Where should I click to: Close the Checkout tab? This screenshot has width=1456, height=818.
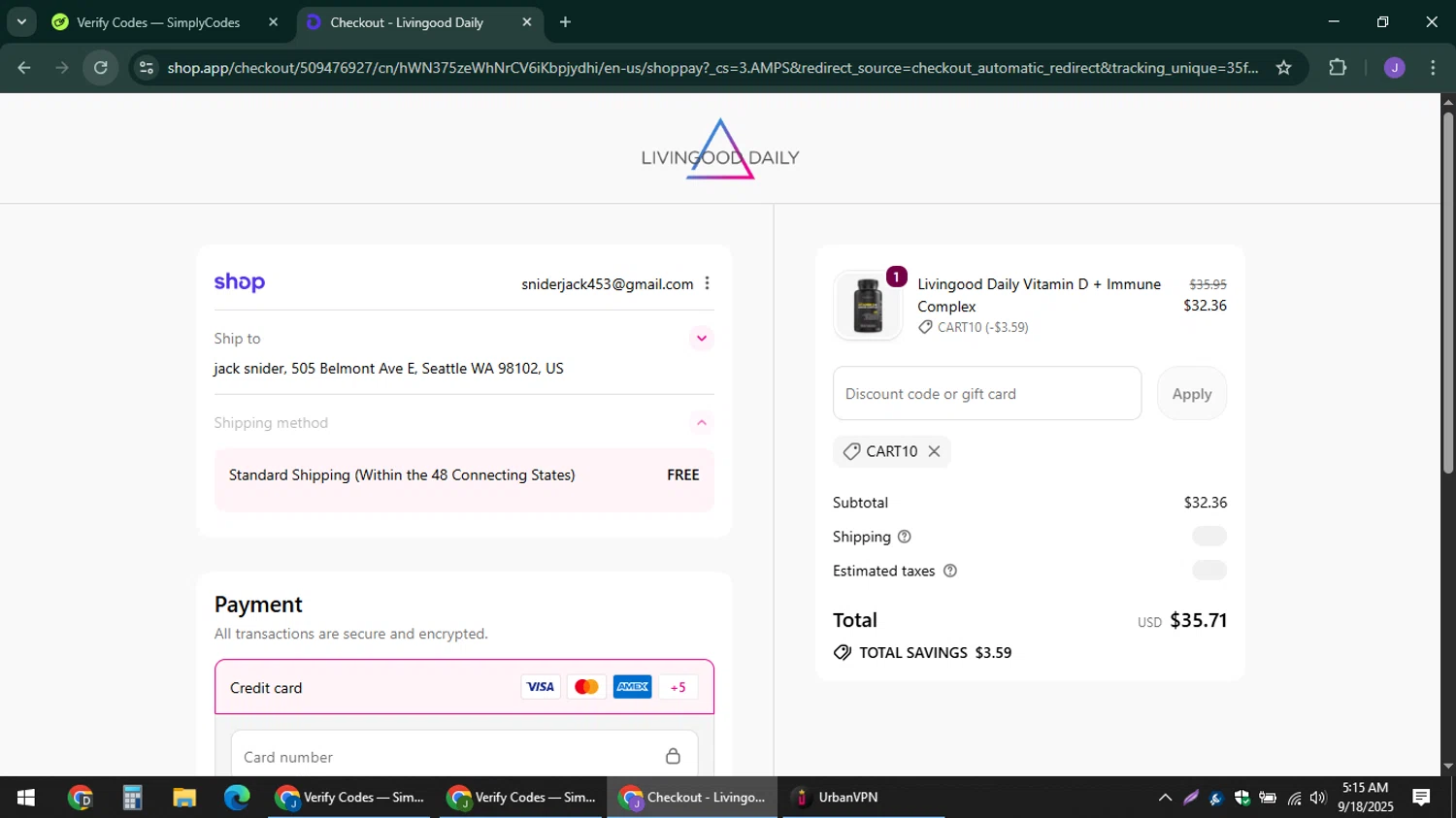[527, 22]
